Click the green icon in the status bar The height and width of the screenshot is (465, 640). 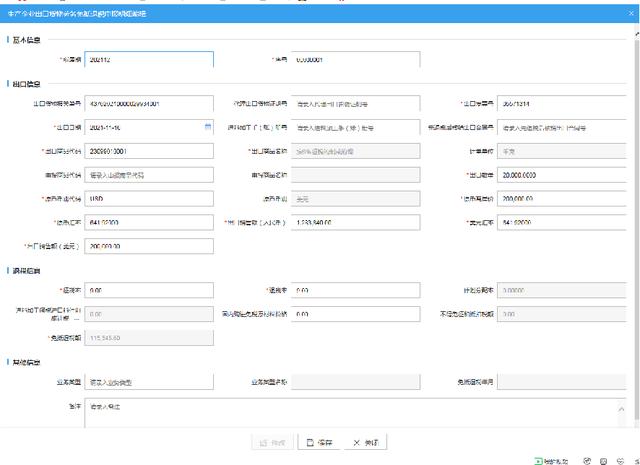pos(540,460)
